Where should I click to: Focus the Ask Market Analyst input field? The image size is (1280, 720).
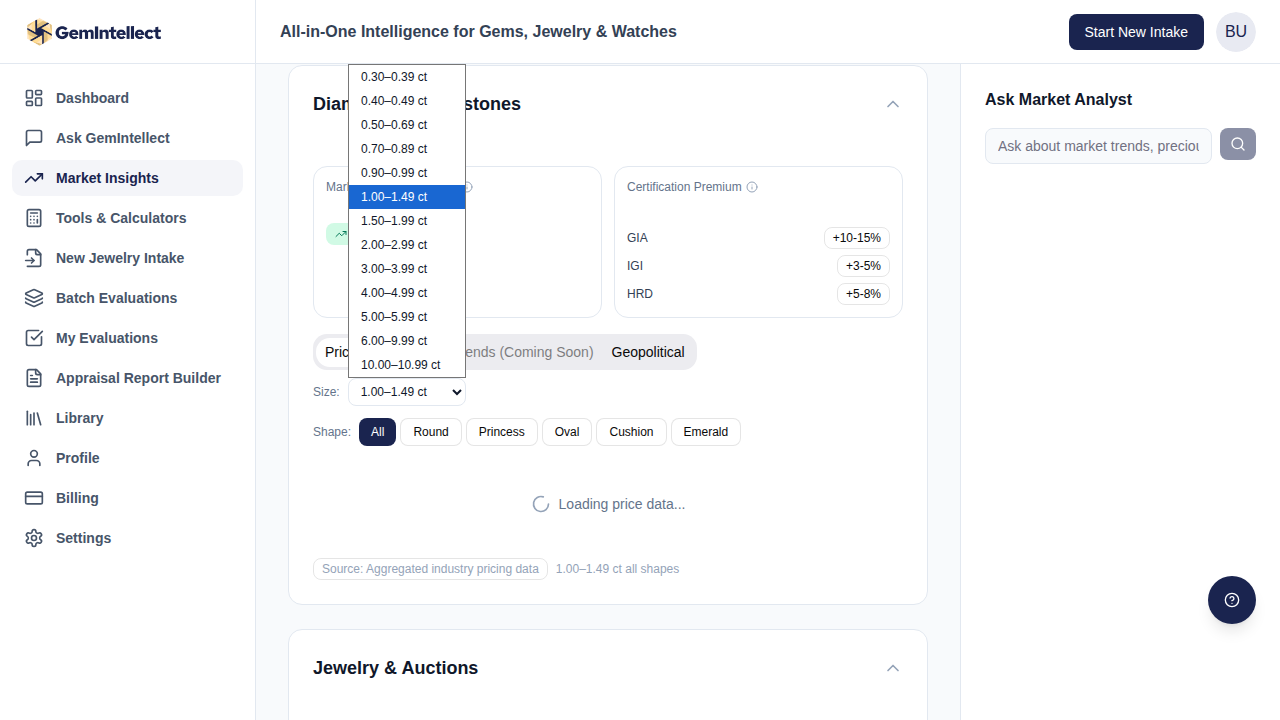(x=1098, y=146)
